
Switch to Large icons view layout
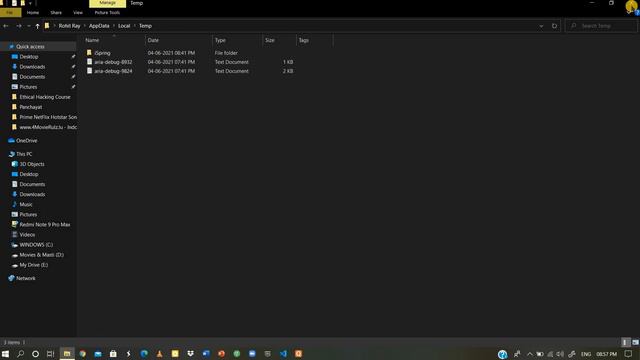635,342
